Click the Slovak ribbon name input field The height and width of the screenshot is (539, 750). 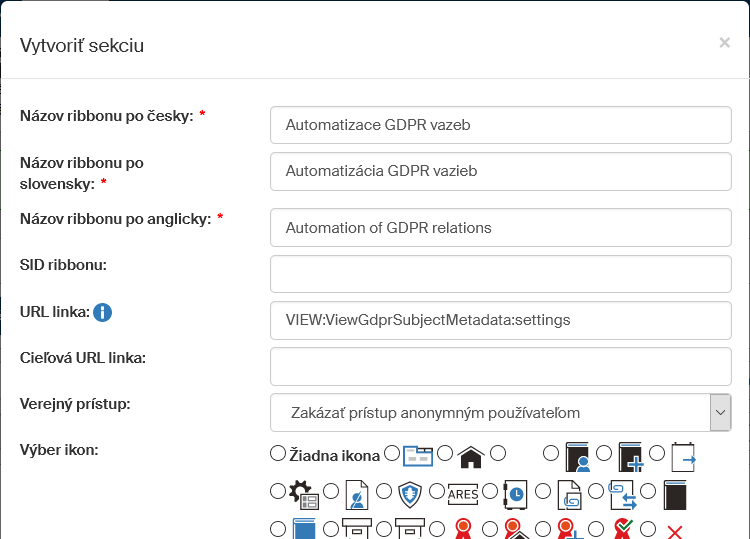coord(500,171)
